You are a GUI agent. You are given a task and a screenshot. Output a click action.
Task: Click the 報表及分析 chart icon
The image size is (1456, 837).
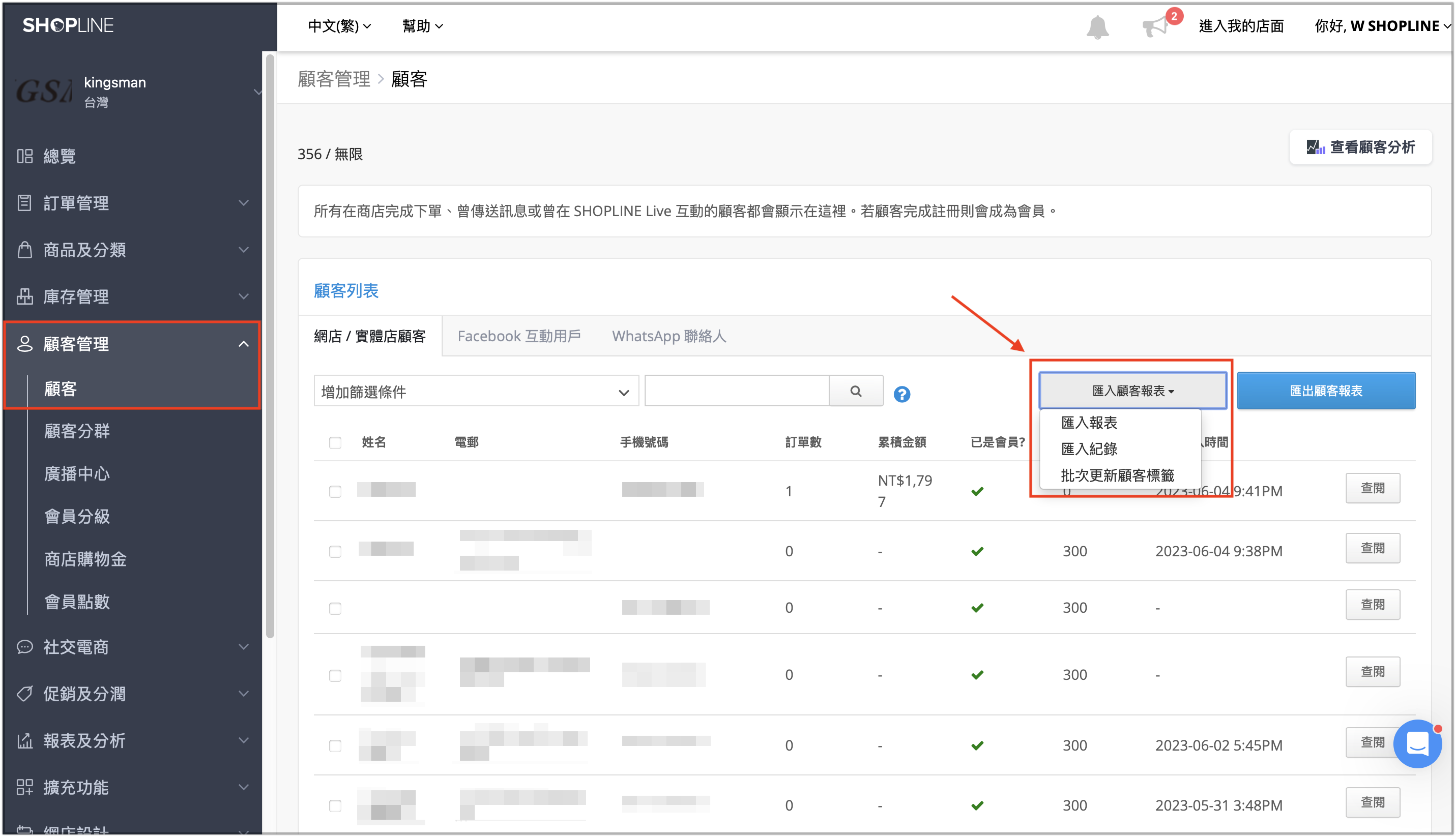[25, 740]
